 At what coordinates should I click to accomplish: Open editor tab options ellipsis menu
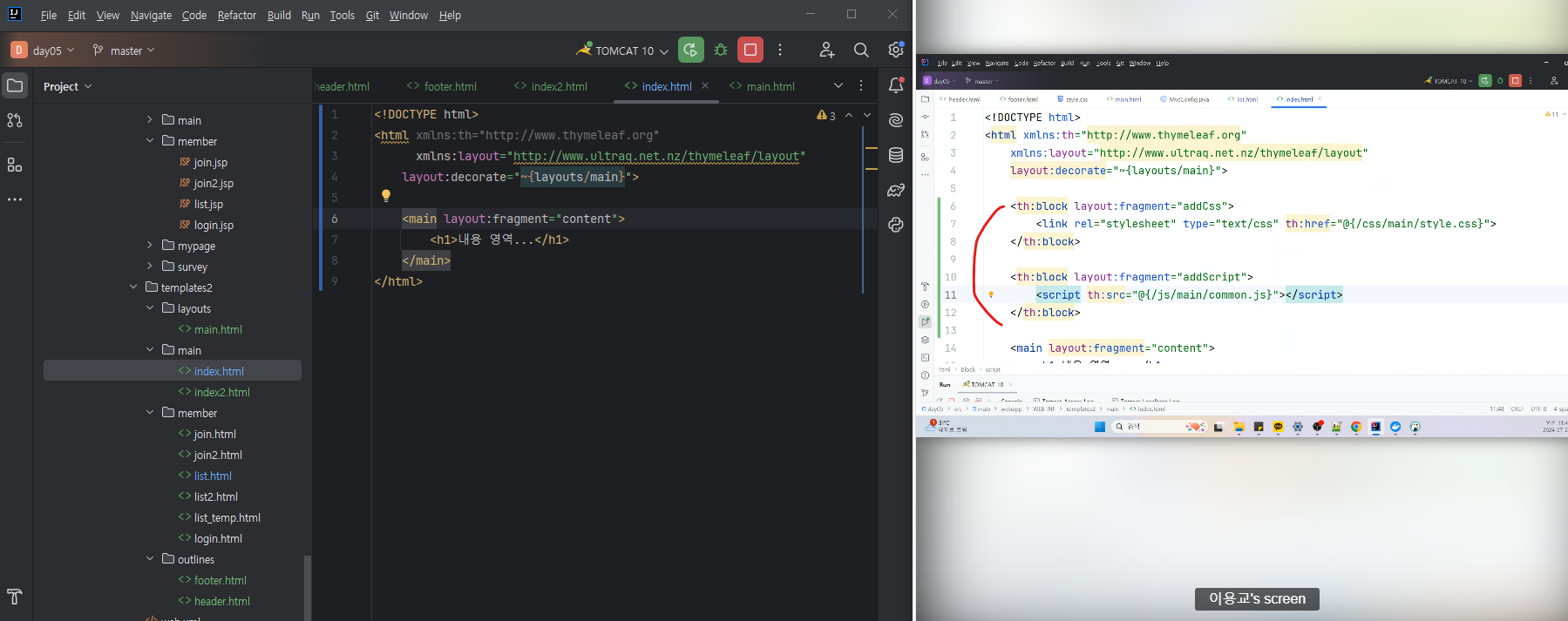pyautogui.click(x=861, y=85)
